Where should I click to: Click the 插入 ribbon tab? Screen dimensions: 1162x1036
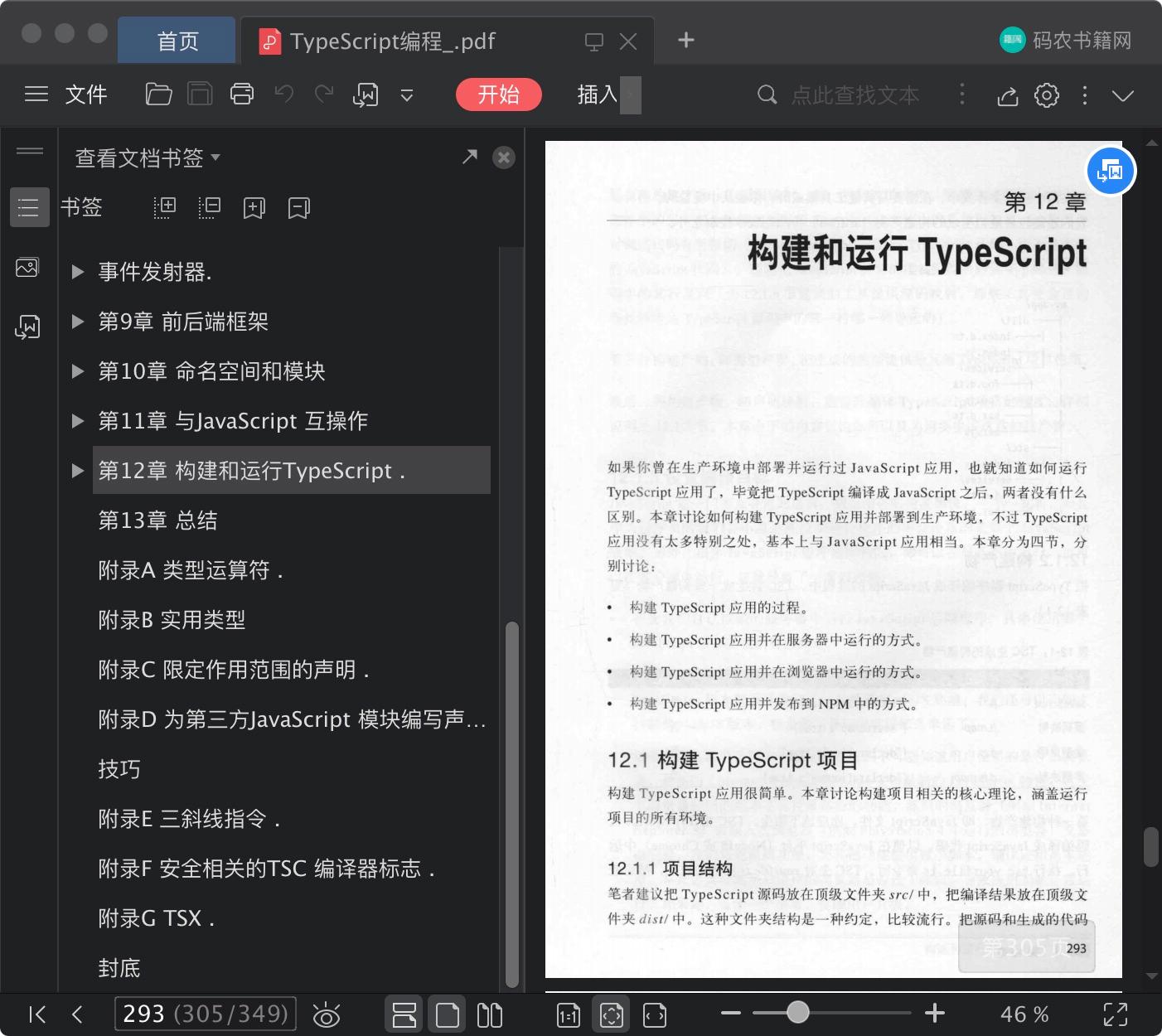[598, 94]
